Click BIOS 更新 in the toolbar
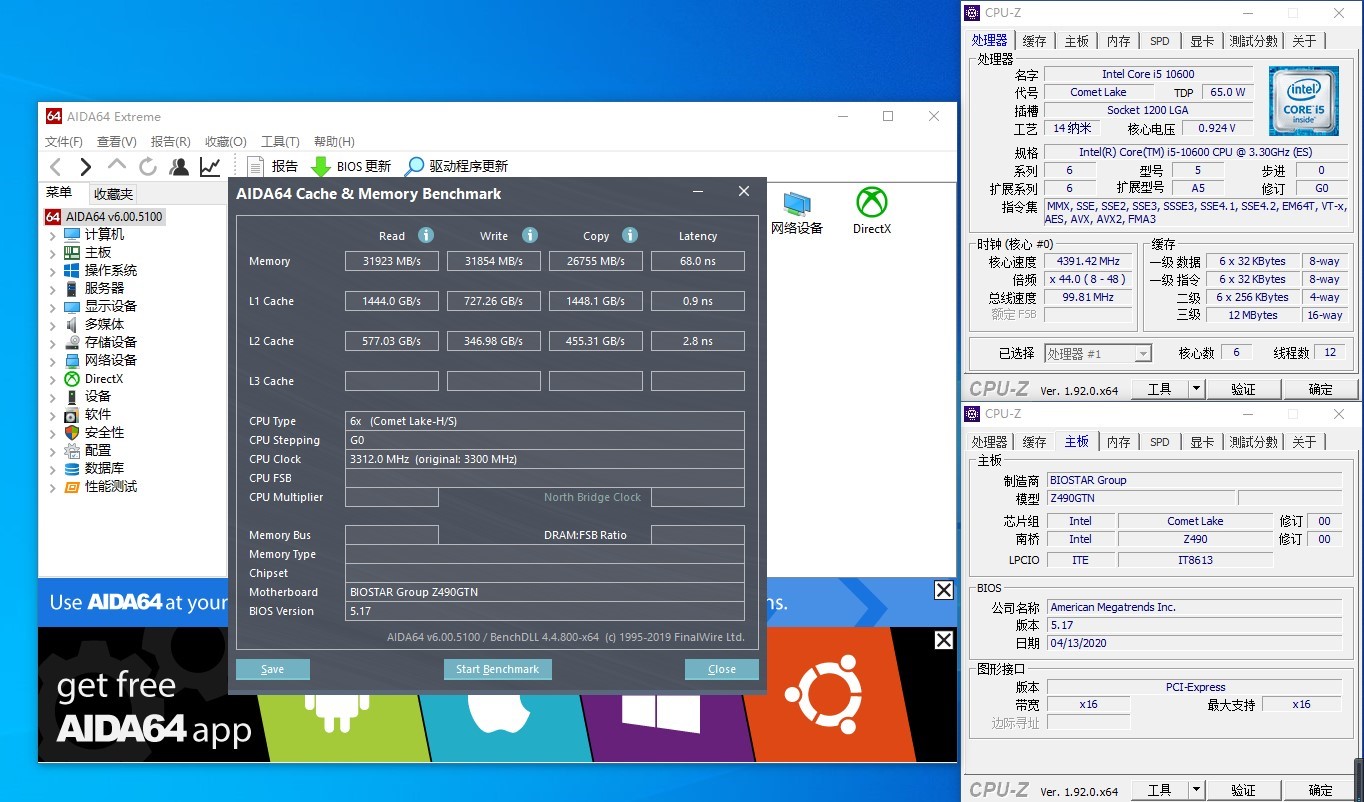 pyautogui.click(x=351, y=167)
